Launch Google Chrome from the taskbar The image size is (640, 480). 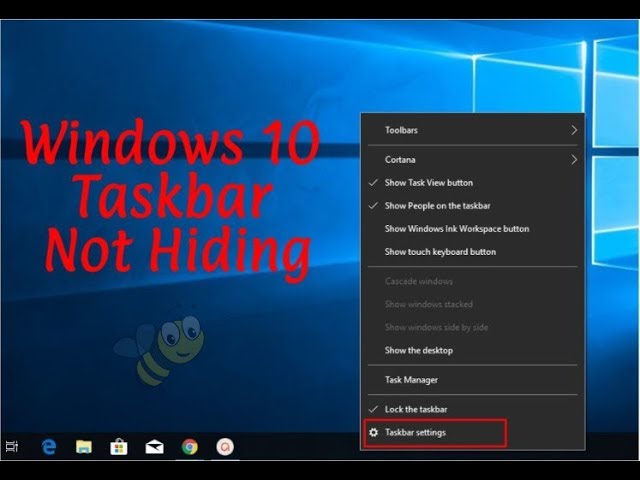click(190, 447)
